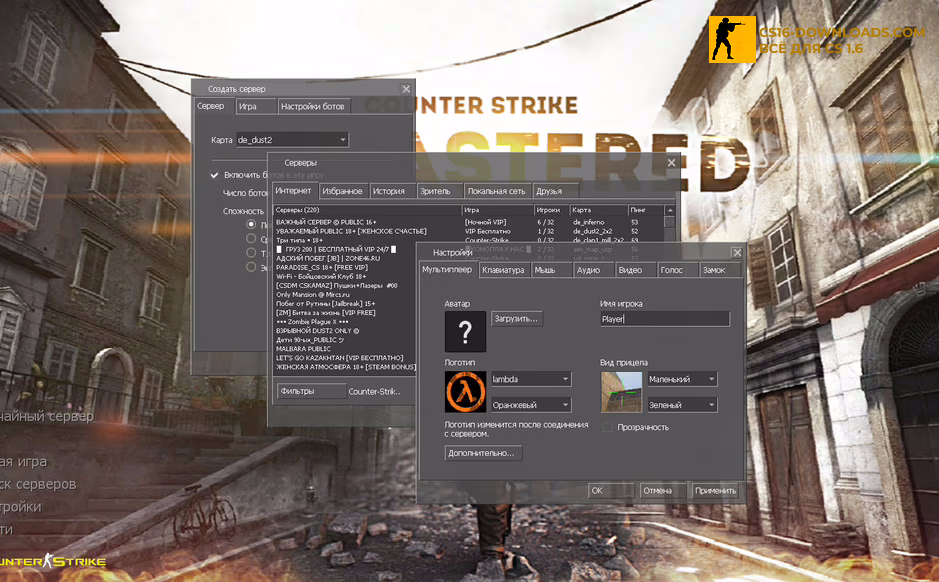Click the main menu item ending in серверов

point(38,484)
